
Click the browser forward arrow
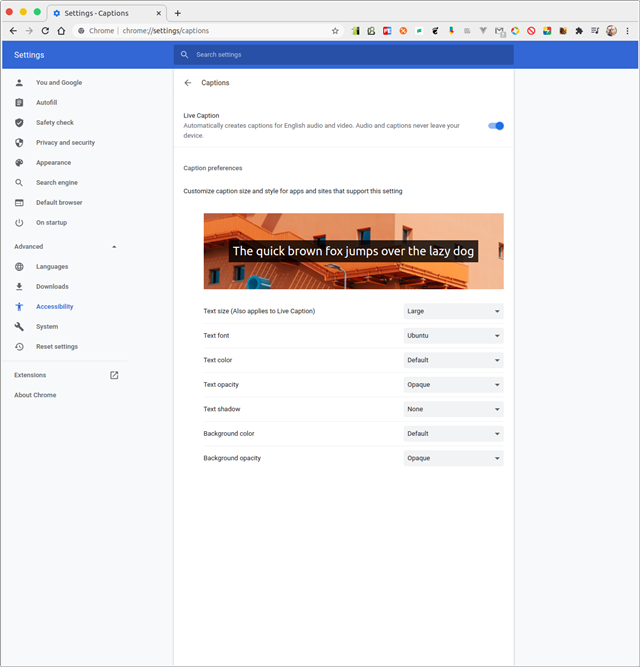pos(29,31)
